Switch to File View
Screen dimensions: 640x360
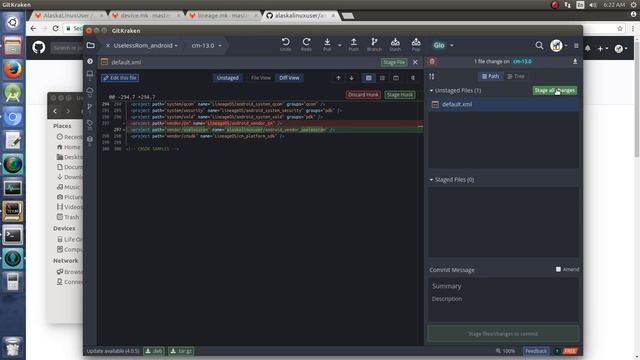pyautogui.click(x=261, y=78)
